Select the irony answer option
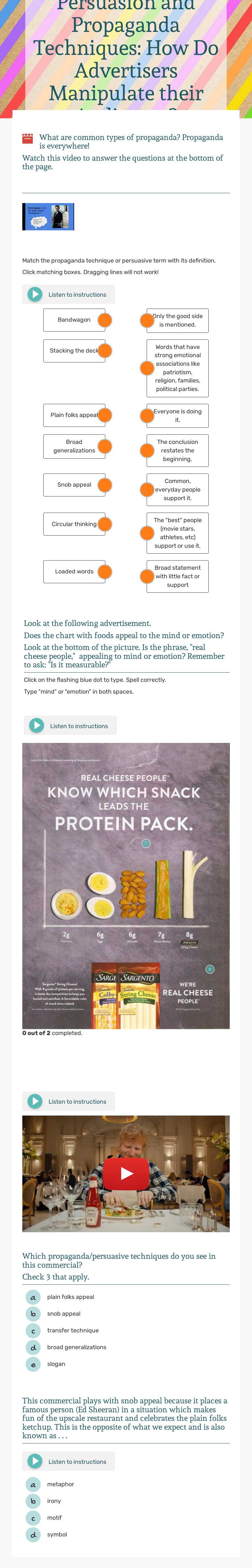The height and width of the screenshot is (1568, 252). 33,1501
